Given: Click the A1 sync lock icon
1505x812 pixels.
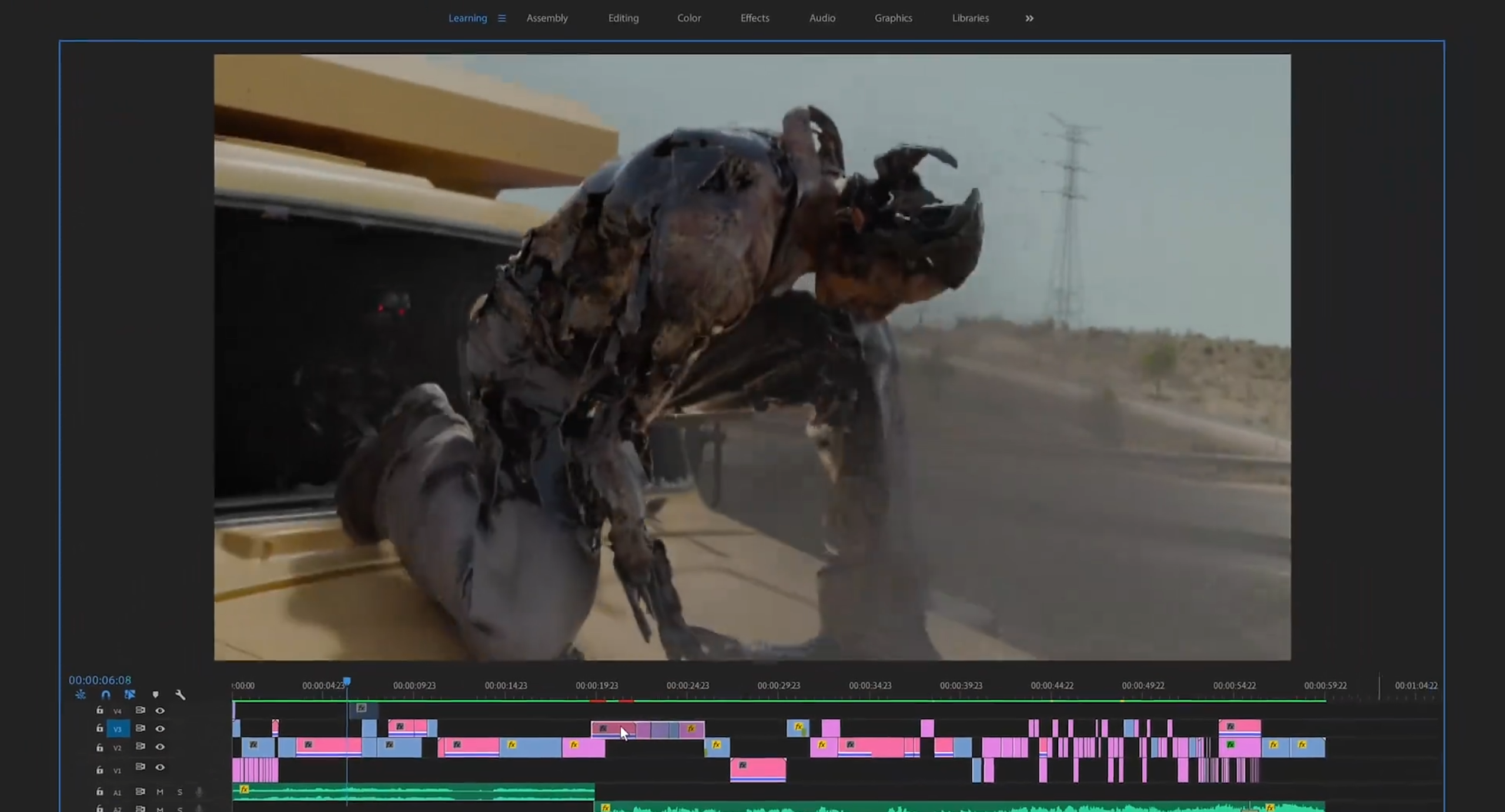Looking at the screenshot, I should (140, 792).
